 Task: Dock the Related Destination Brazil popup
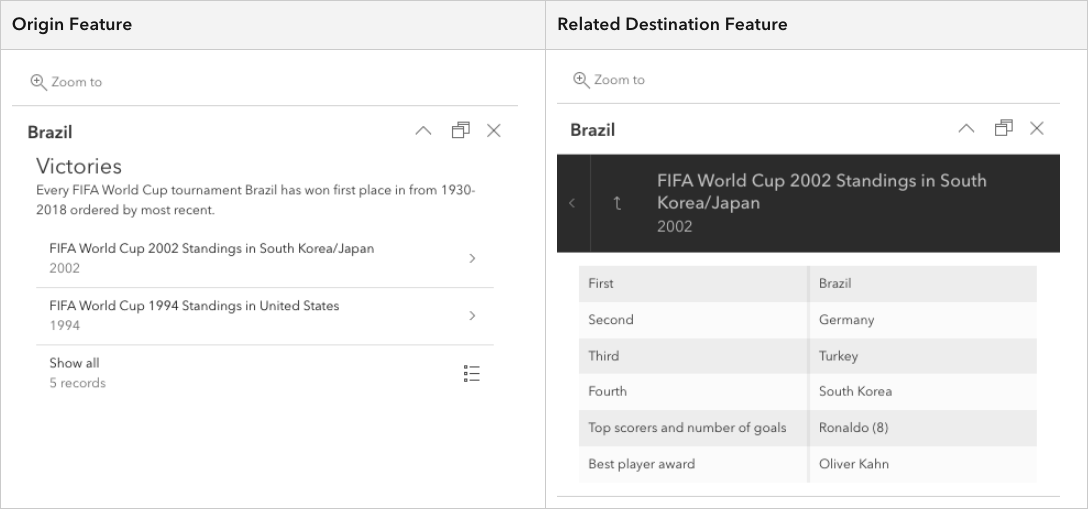point(1003,128)
